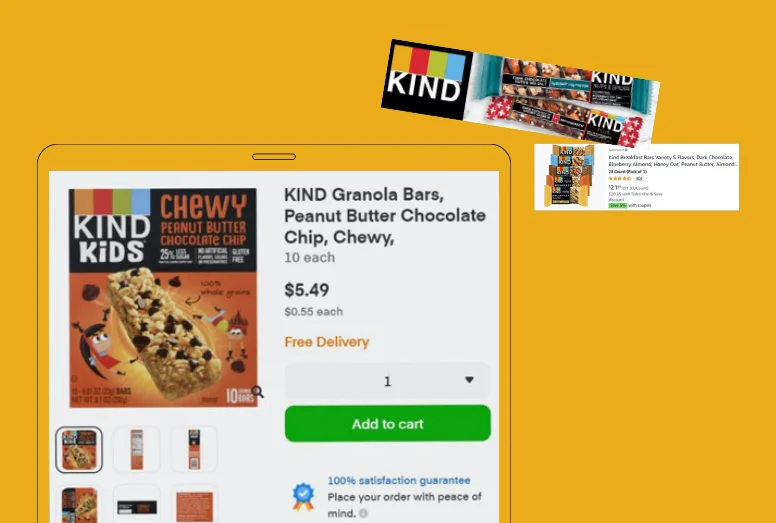
Task: Click the green Add to cart button
Action: coord(388,424)
